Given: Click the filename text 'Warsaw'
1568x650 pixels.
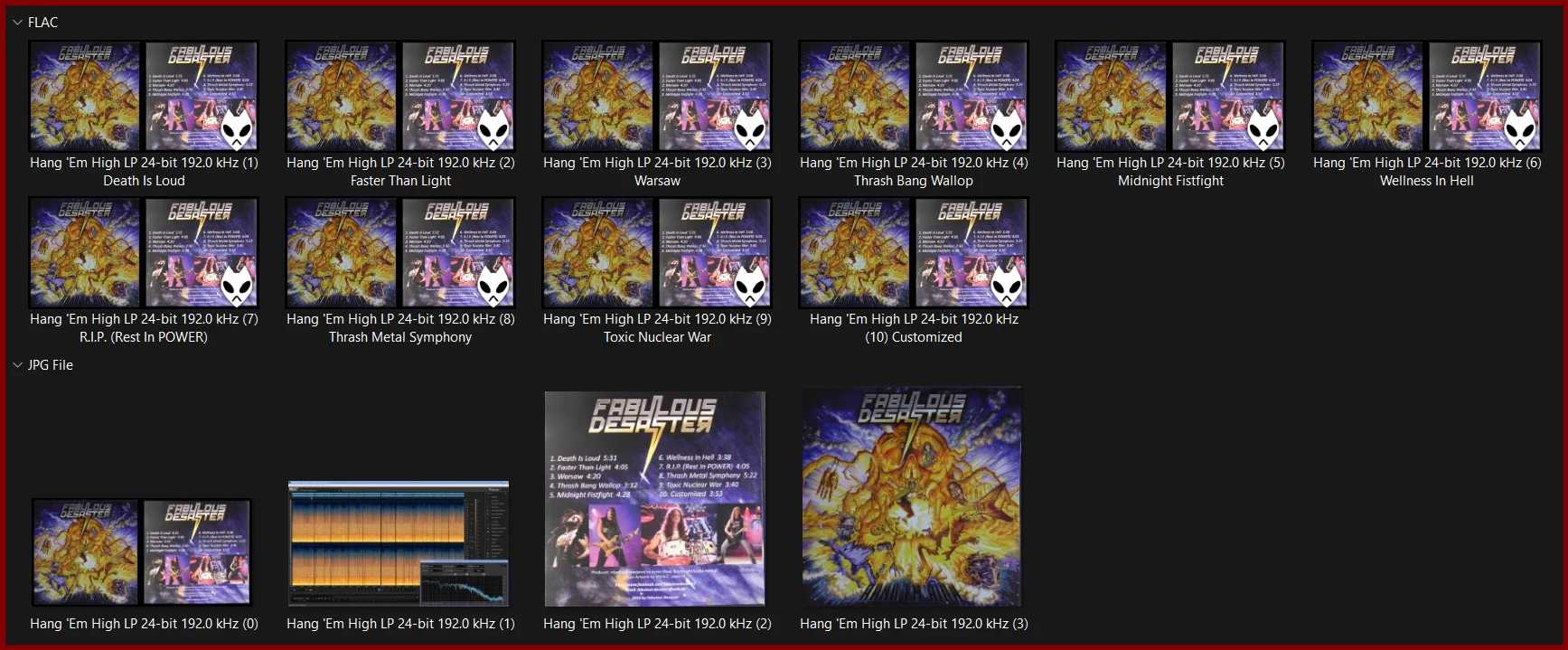Looking at the screenshot, I should click(x=657, y=181).
